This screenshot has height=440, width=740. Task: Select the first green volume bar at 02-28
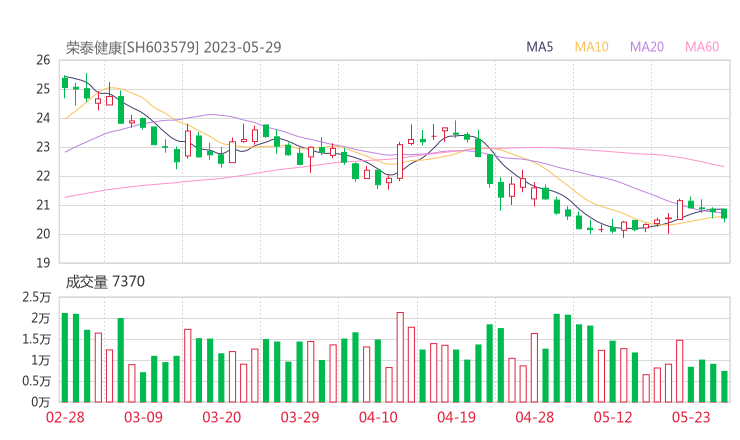point(65,357)
